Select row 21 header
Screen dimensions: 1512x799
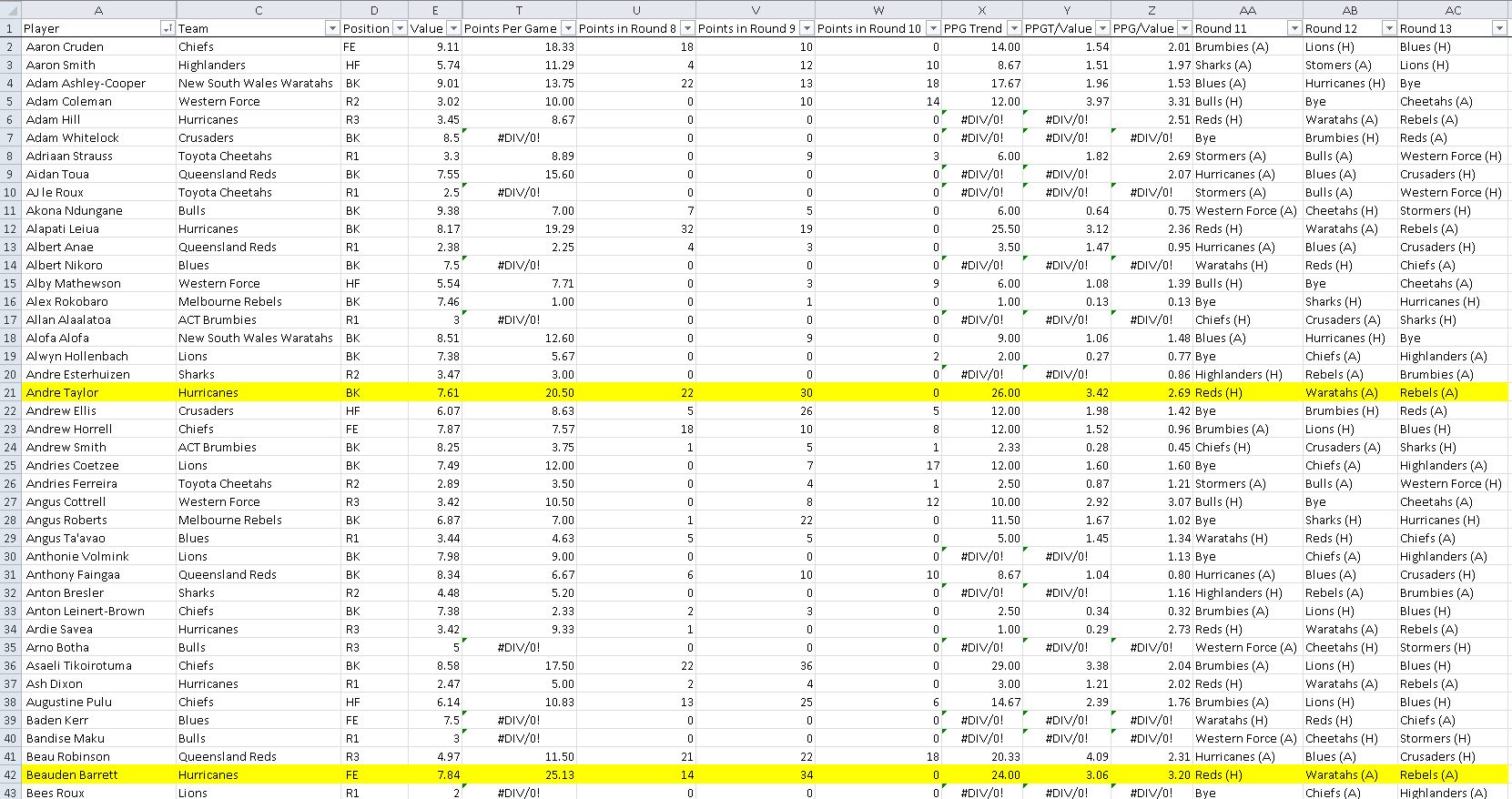10,392
